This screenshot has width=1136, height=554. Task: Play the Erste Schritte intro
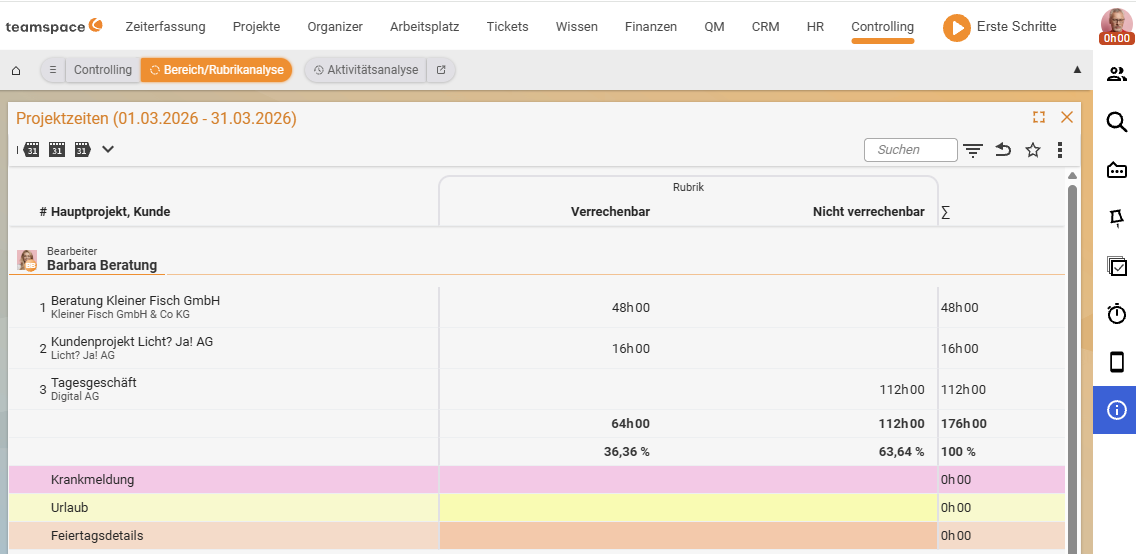click(956, 28)
